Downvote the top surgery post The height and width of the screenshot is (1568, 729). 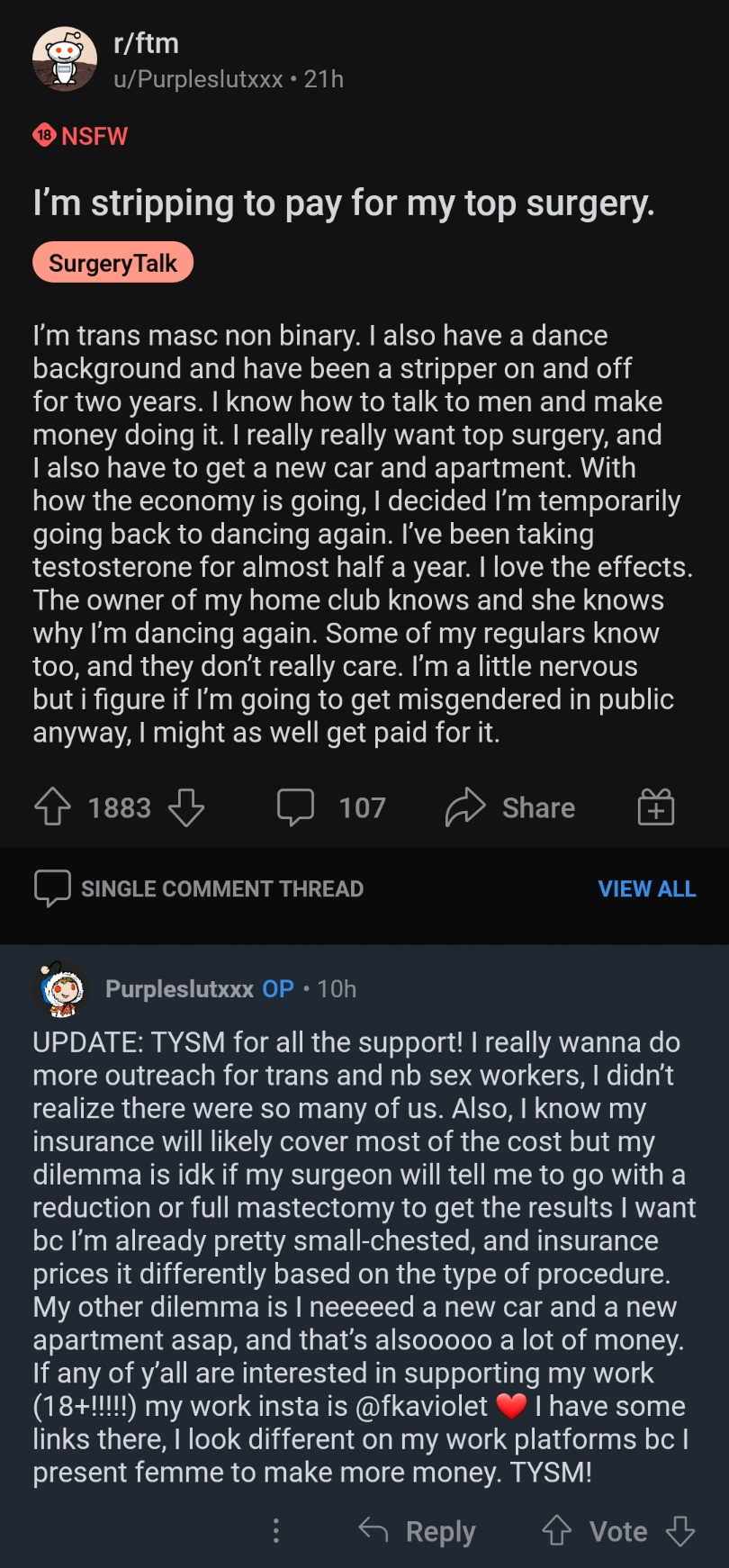[186, 807]
